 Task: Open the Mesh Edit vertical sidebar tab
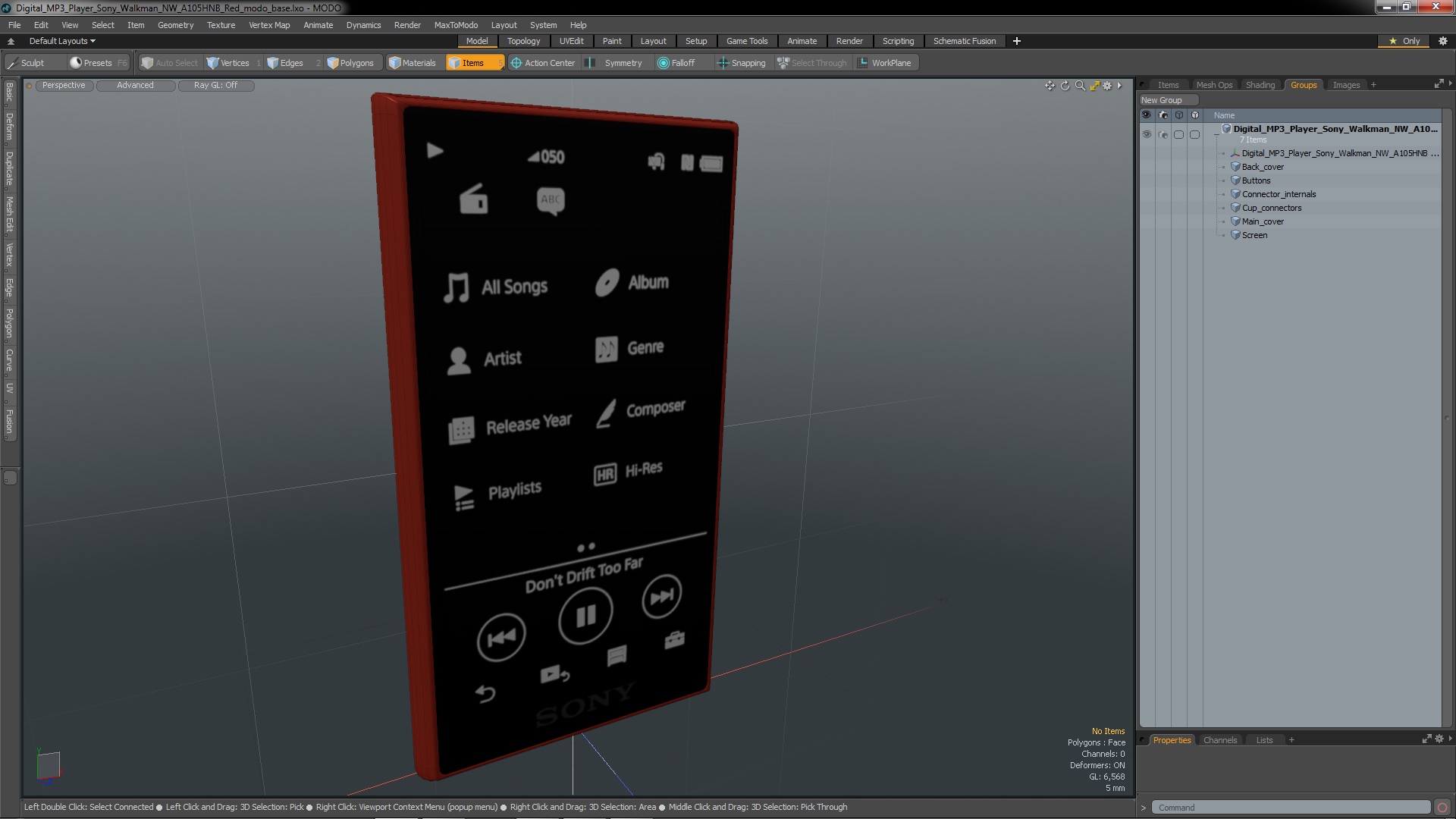point(10,215)
